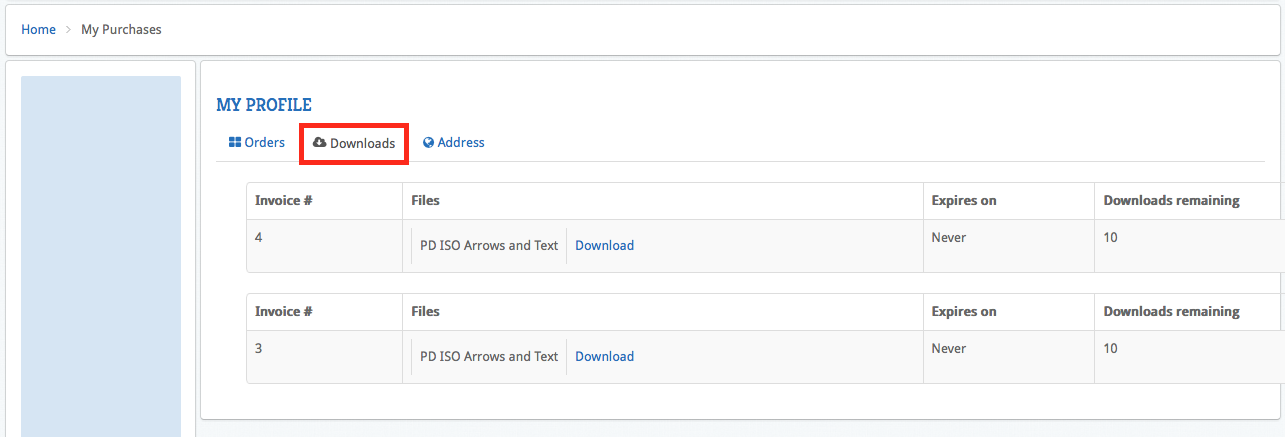
Task: Download the file for invoice 4
Action: [604, 245]
